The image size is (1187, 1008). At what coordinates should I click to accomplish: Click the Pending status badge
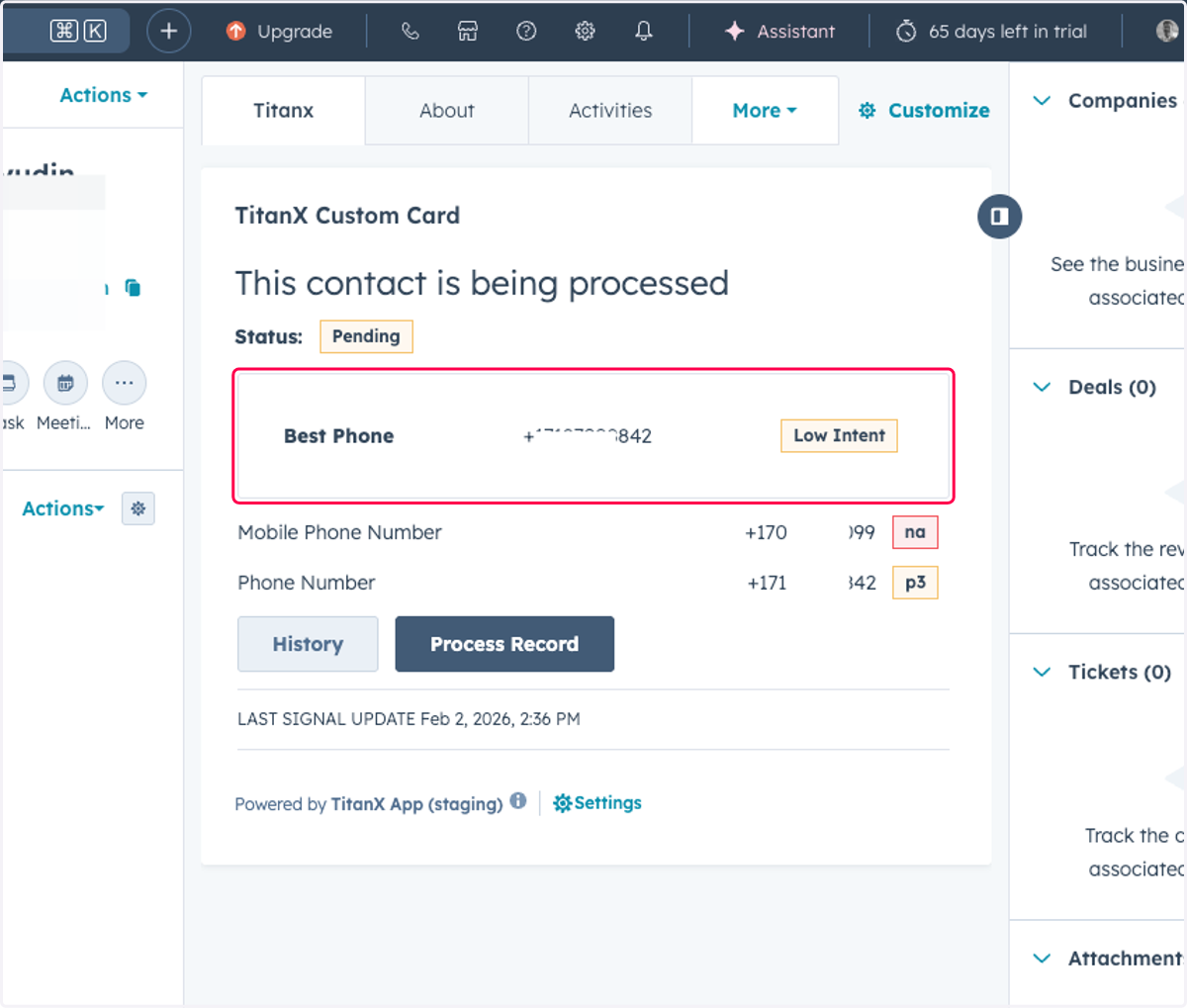(366, 336)
